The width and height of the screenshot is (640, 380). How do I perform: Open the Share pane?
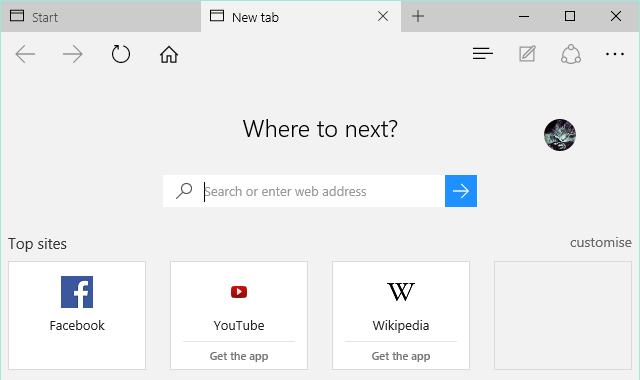click(x=571, y=54)
